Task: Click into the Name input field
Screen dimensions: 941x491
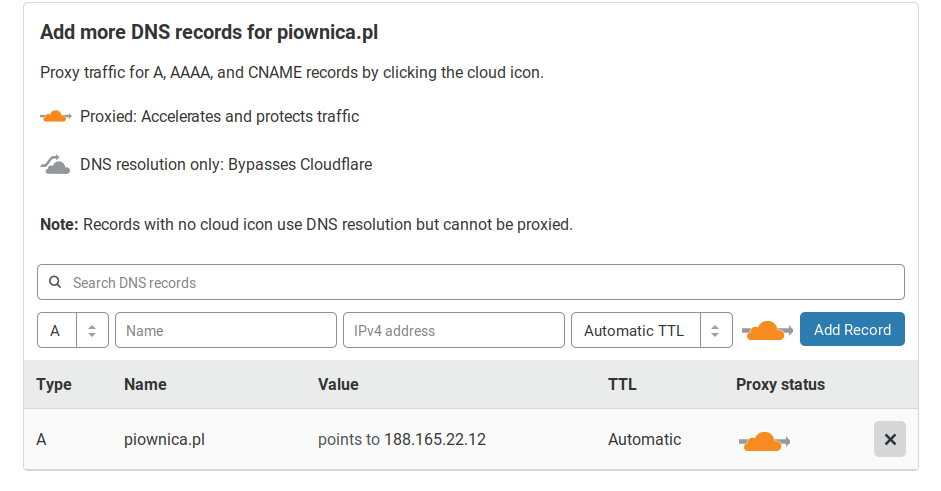Action: point(226,330)
